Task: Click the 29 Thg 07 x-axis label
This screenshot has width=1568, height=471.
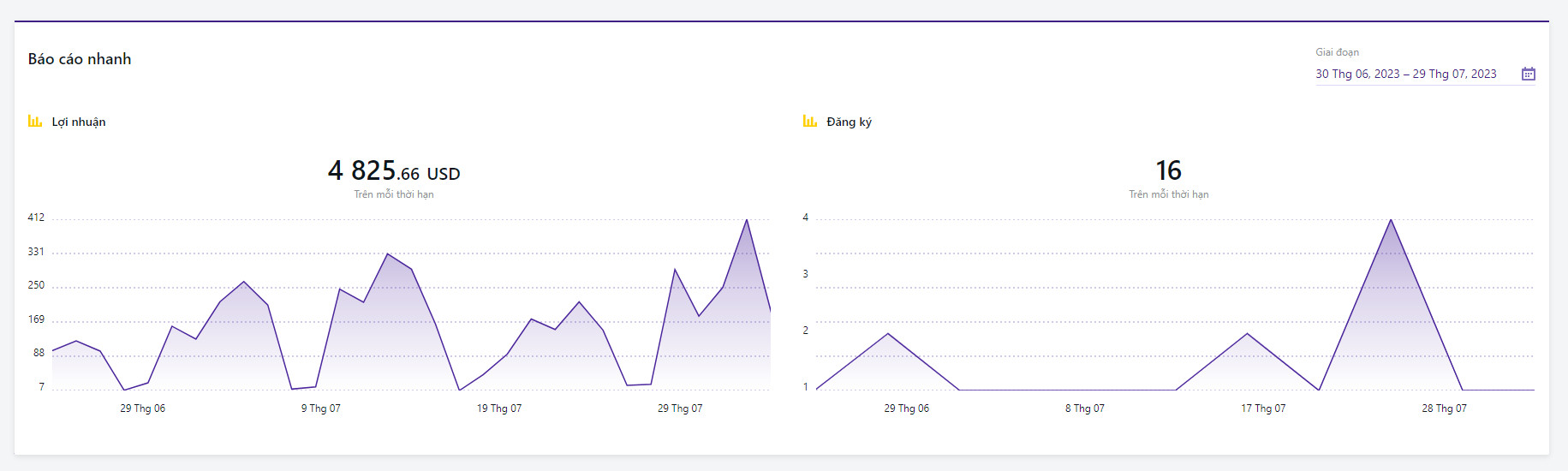Action: click(x=680, y=408)
